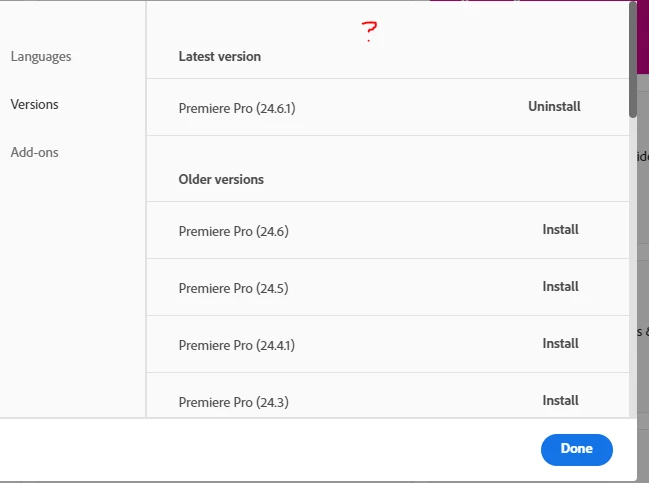Uninstall Premiere Pro 24.6.1
Image resolution: width=649 pixels, height=483 pixels.
pos(554,107)
